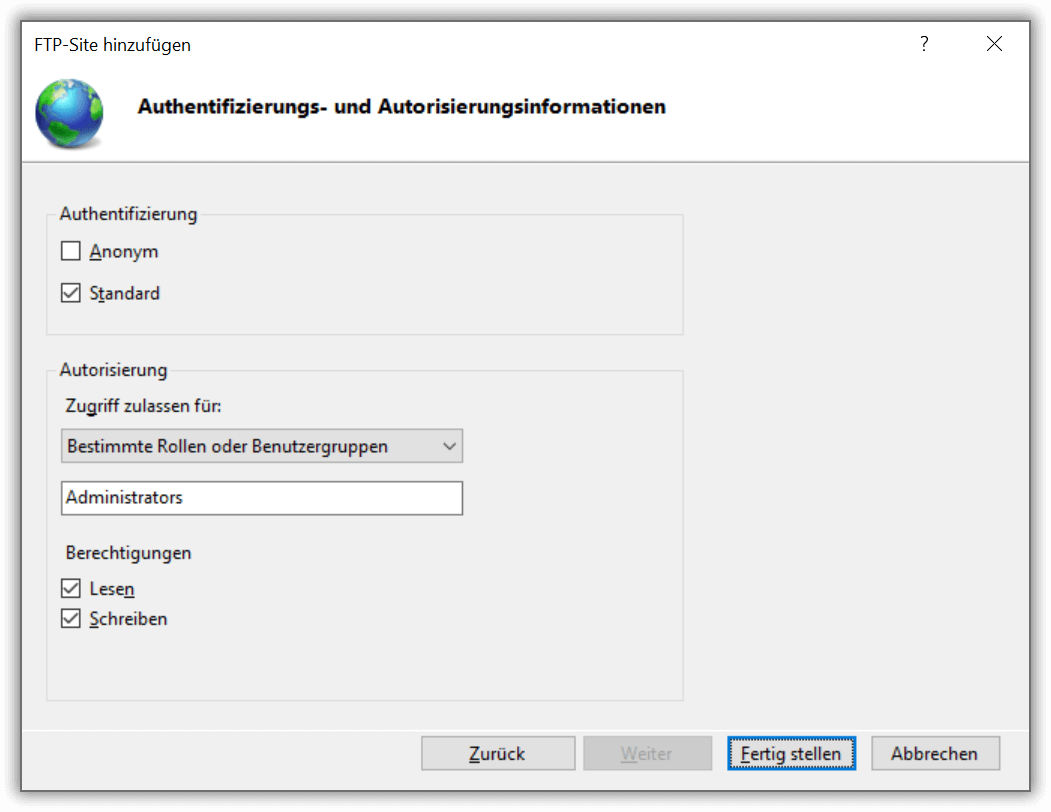
Task: Click the 'Authentifizierung' group label
Action: click(128, 214)
